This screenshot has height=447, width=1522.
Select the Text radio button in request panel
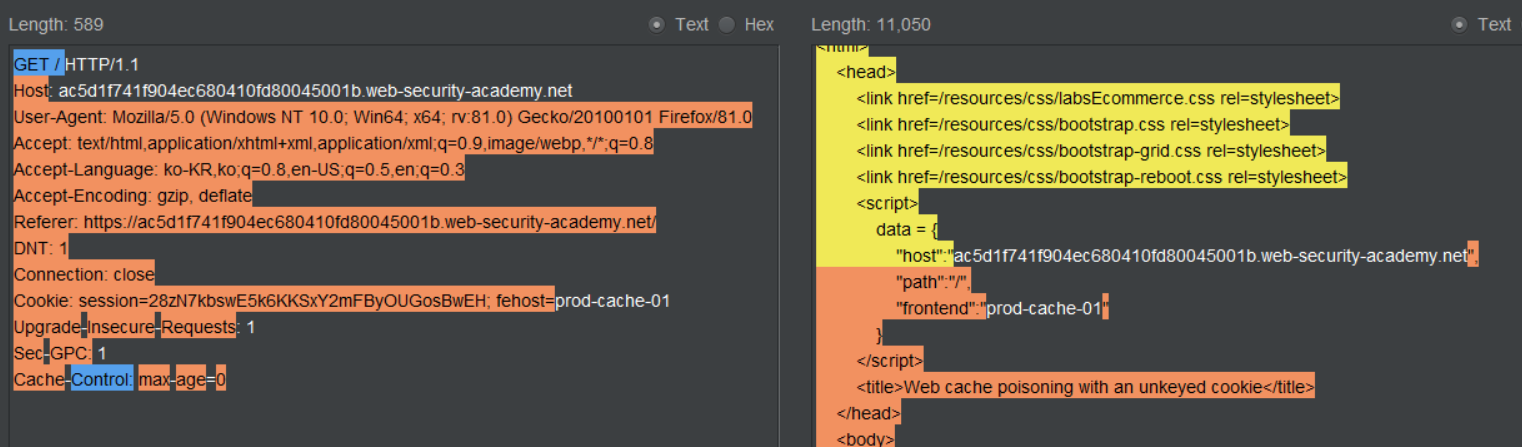point(656,24)
